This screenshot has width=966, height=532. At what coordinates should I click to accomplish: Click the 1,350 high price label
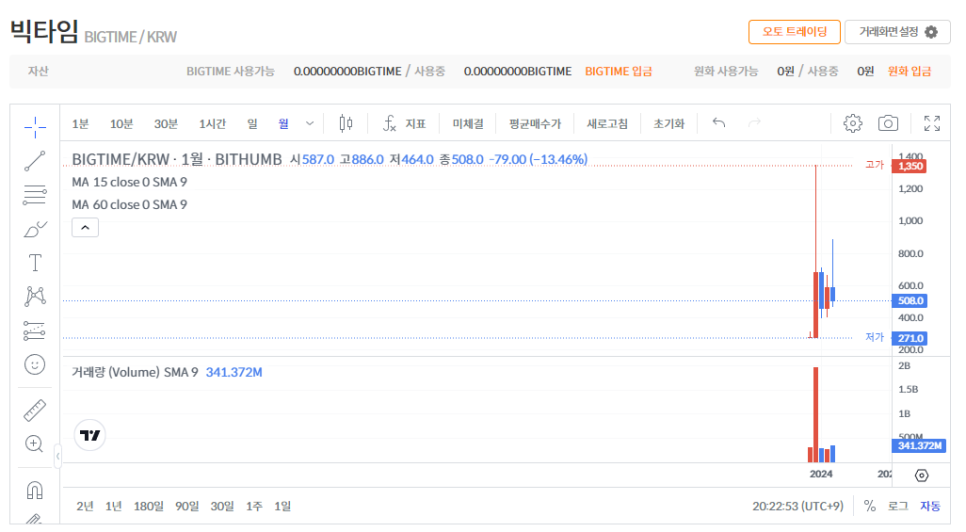click(909, 166)
